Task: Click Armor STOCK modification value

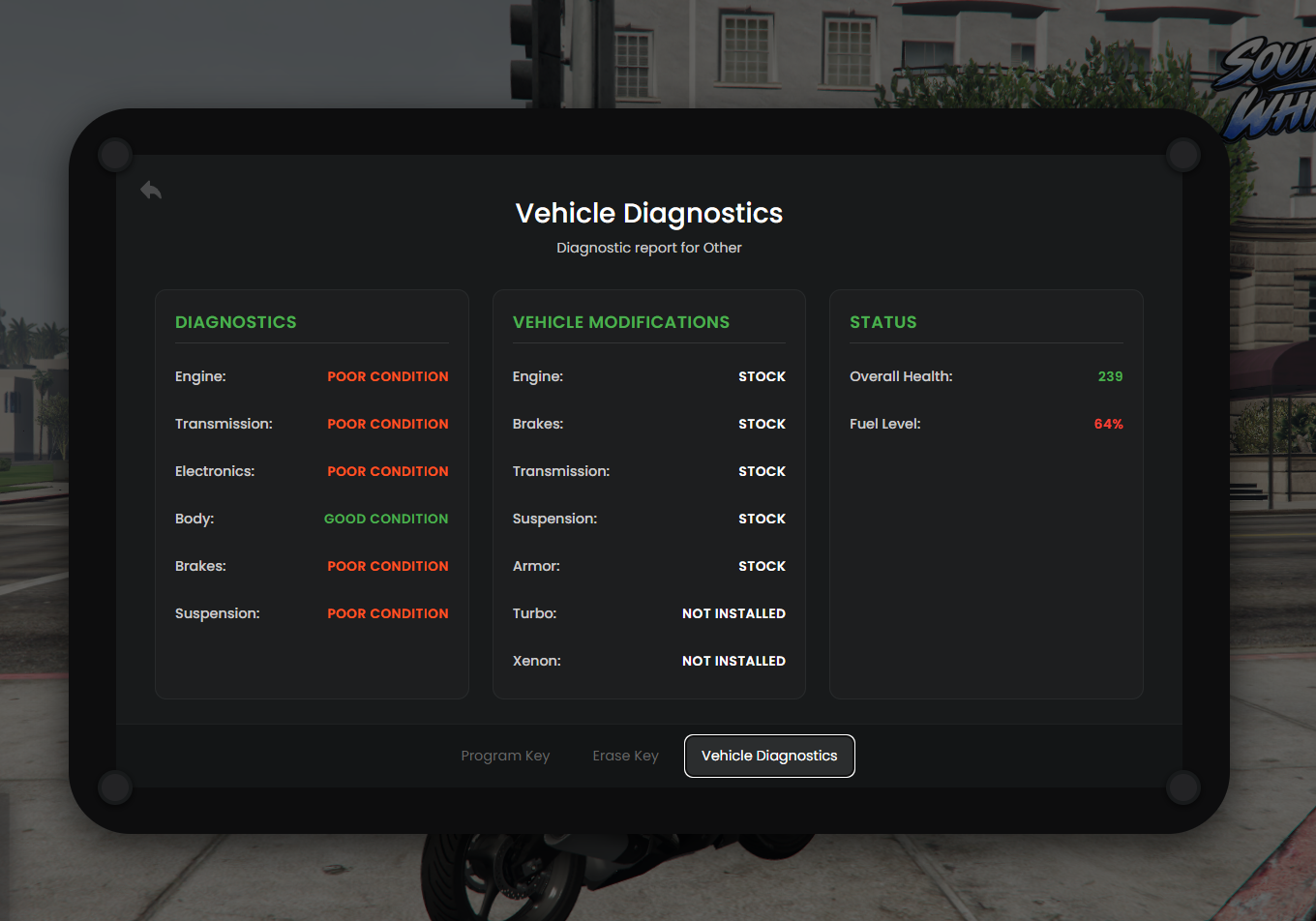Action: coord(763,566)
